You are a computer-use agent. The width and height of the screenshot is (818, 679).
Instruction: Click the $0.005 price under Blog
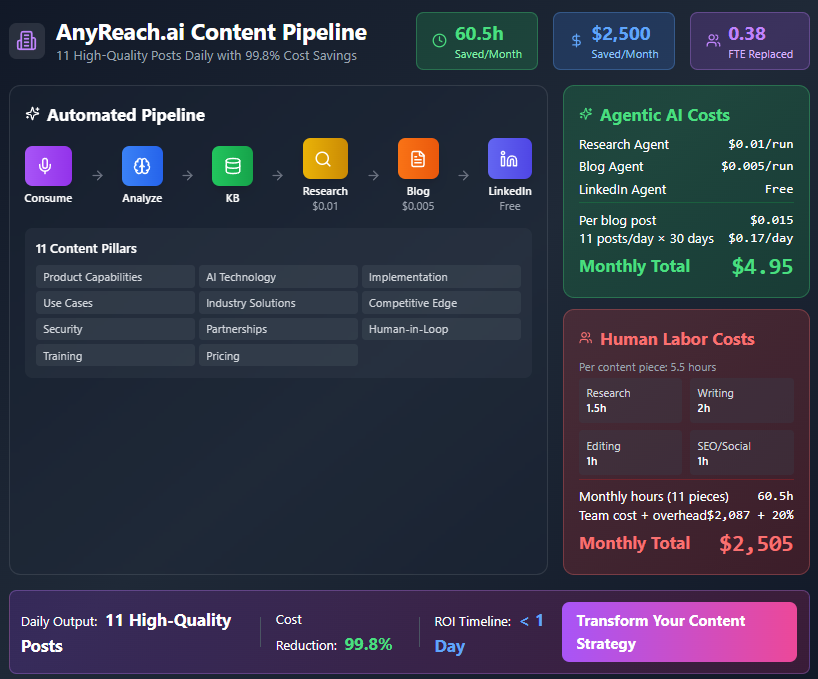(418, 206)
